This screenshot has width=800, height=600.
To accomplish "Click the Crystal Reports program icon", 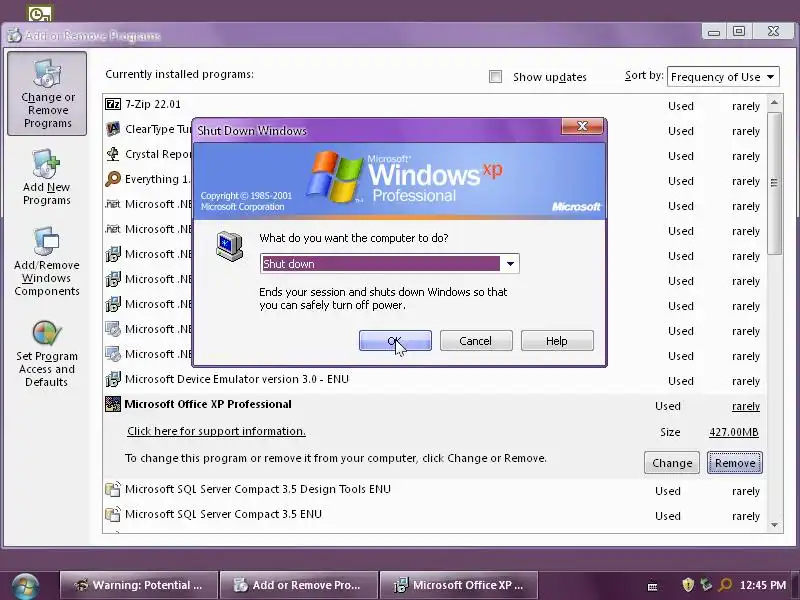I will (113, 154).
